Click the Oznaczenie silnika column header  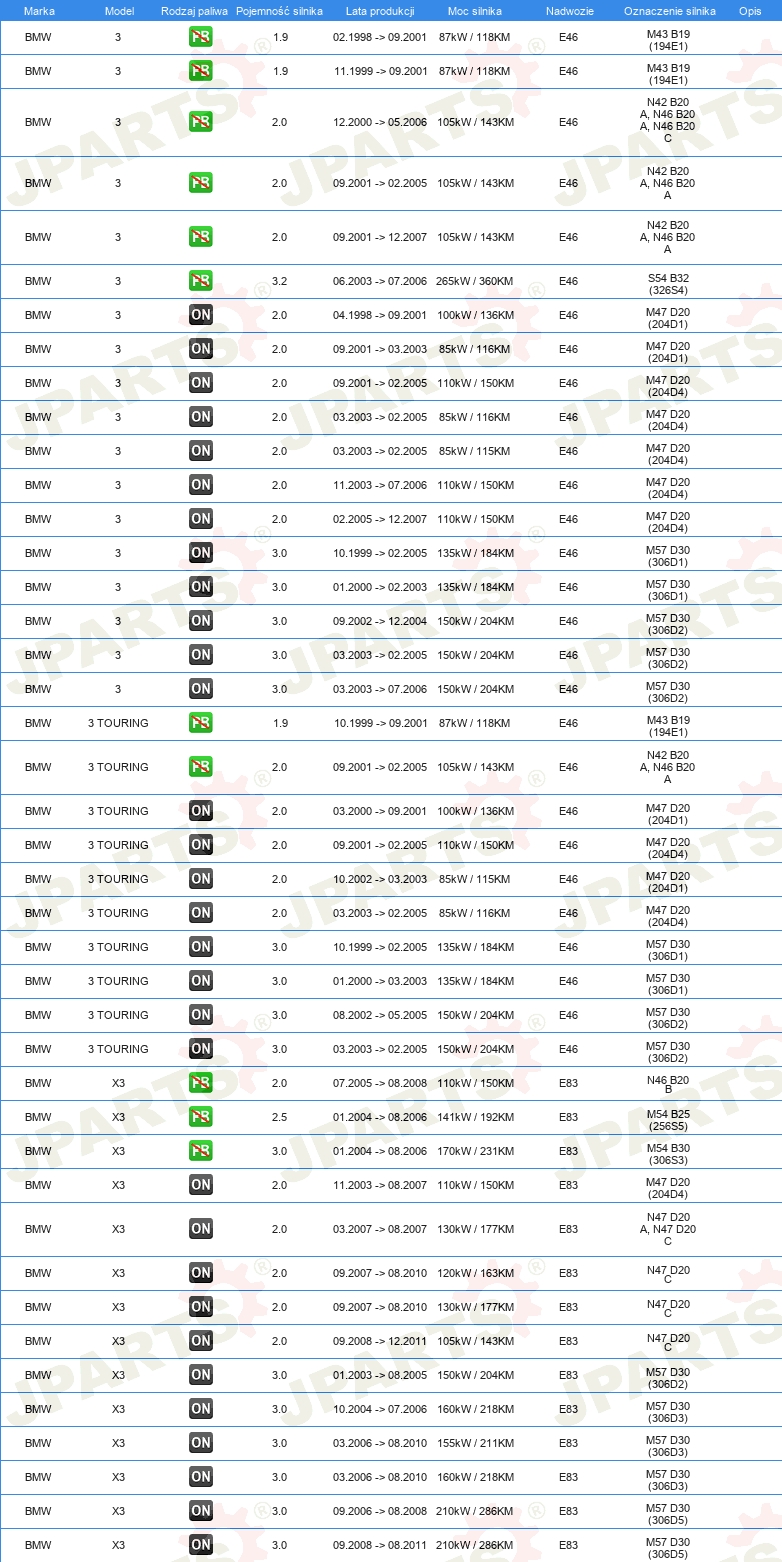pyautogui.click(x=668, y=10)
